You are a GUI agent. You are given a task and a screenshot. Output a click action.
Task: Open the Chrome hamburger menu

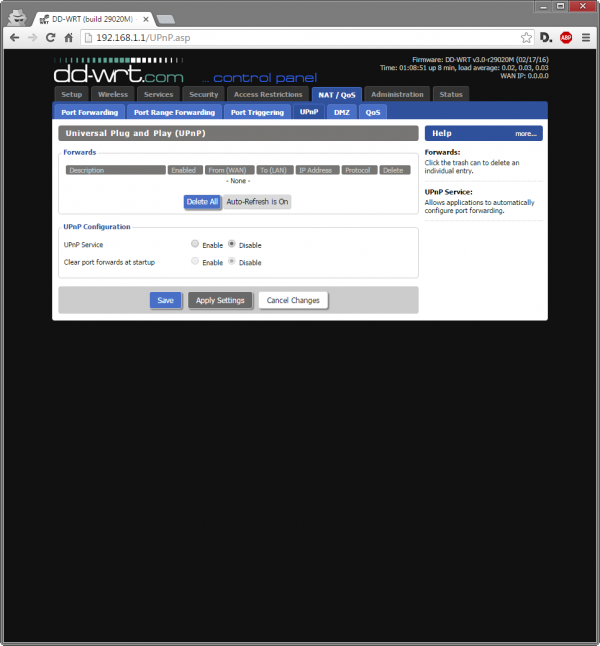[x=586, y=37]
